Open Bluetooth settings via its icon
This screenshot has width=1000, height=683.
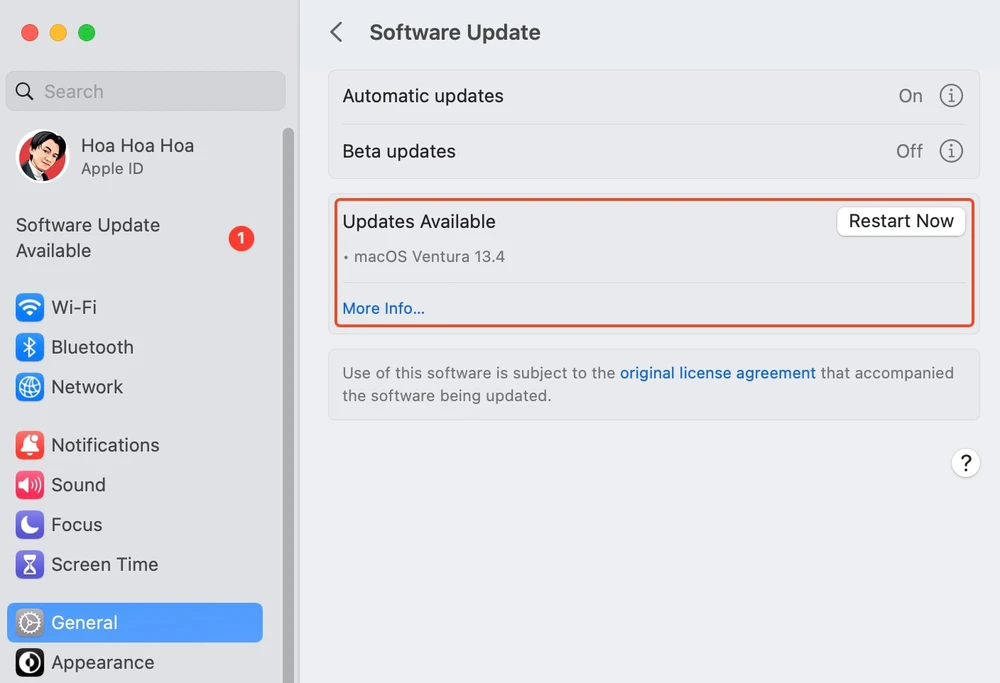(29, 347)
